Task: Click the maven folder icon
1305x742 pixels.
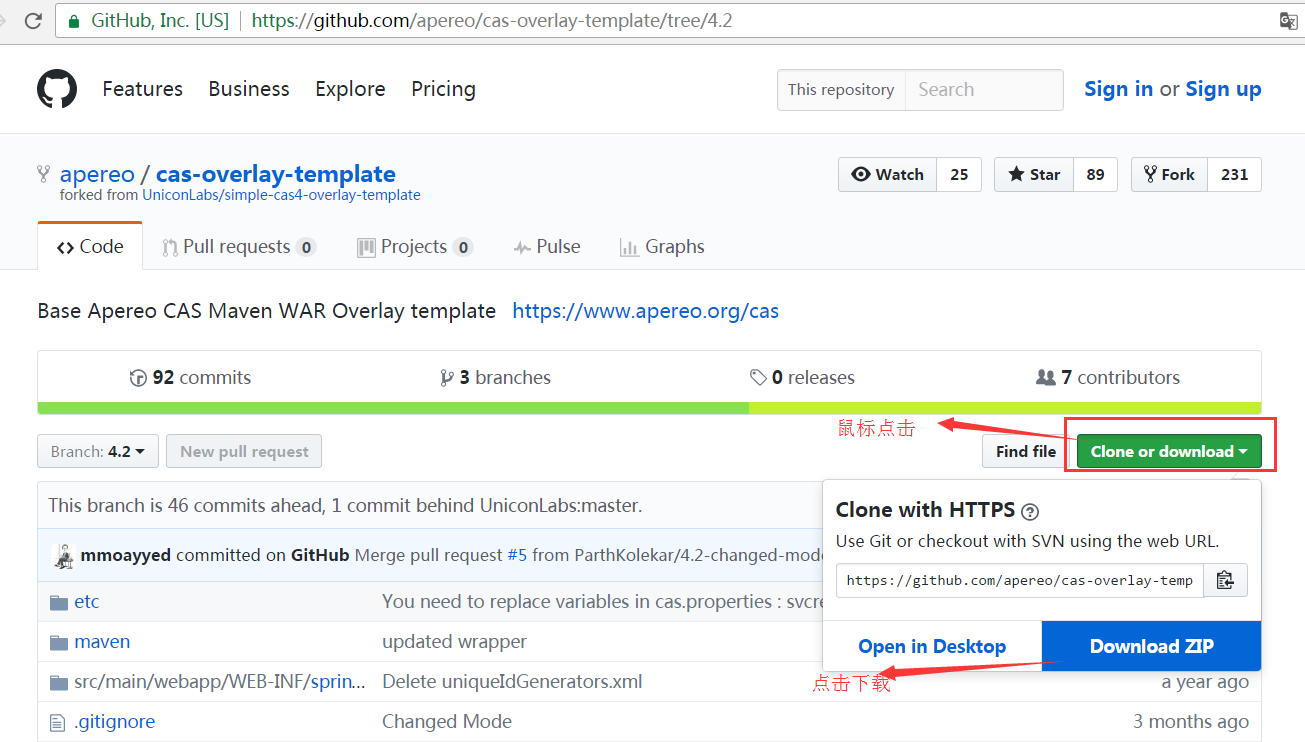Action: point(59,642)
